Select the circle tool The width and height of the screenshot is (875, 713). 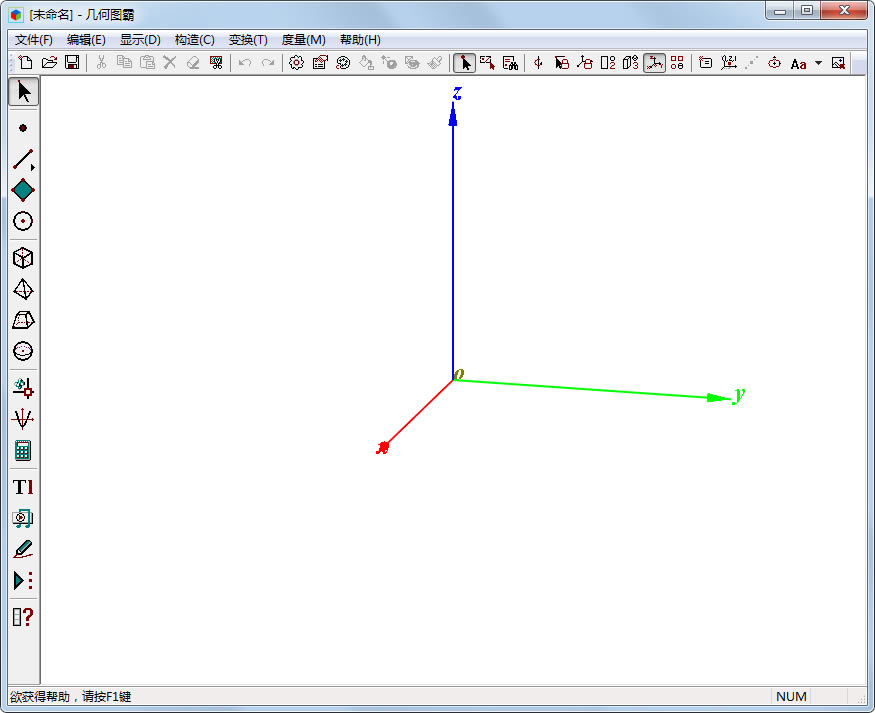pyautogui.click(x=23, y=221)
